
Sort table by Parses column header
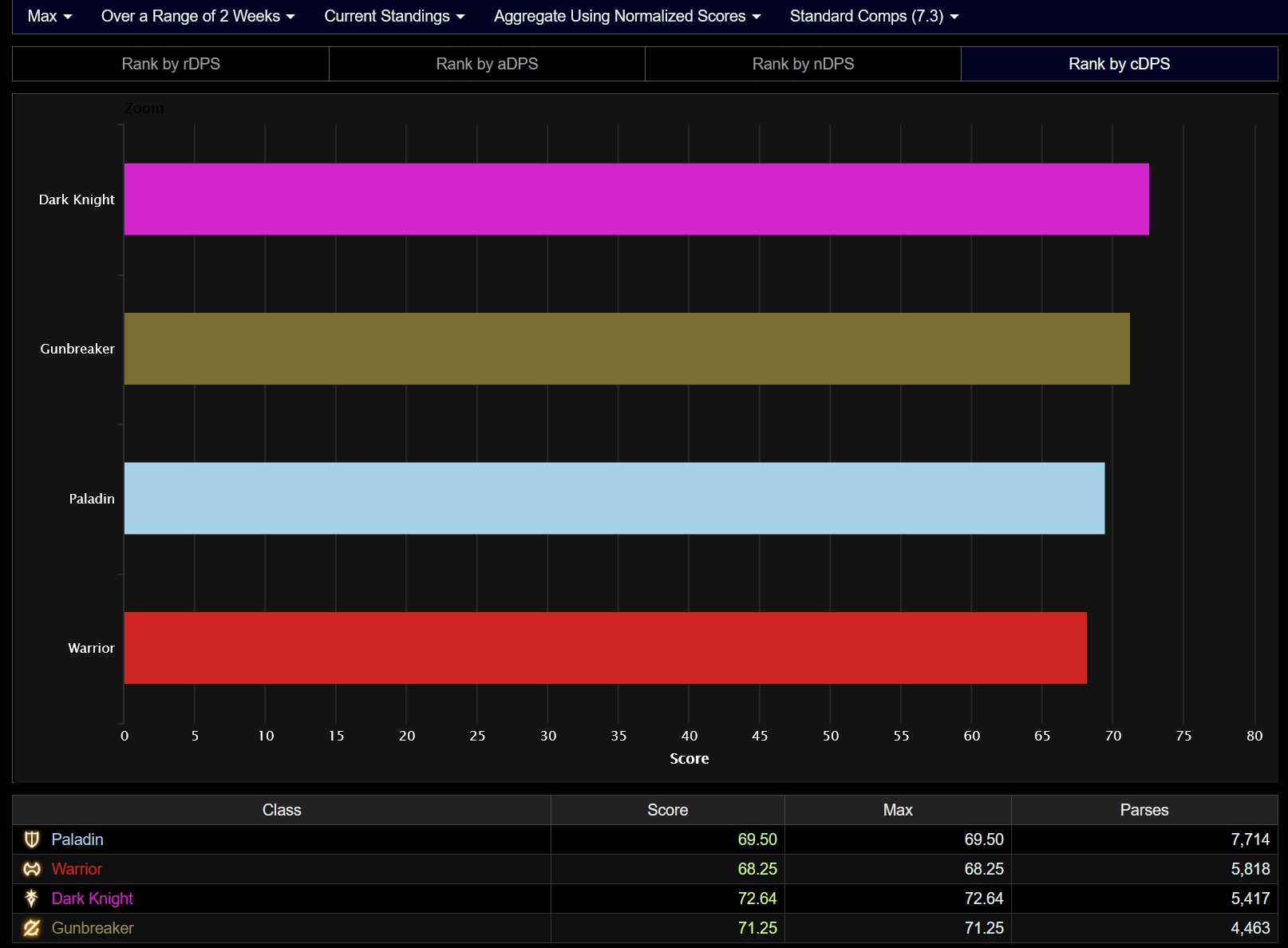pos(1144,810)
